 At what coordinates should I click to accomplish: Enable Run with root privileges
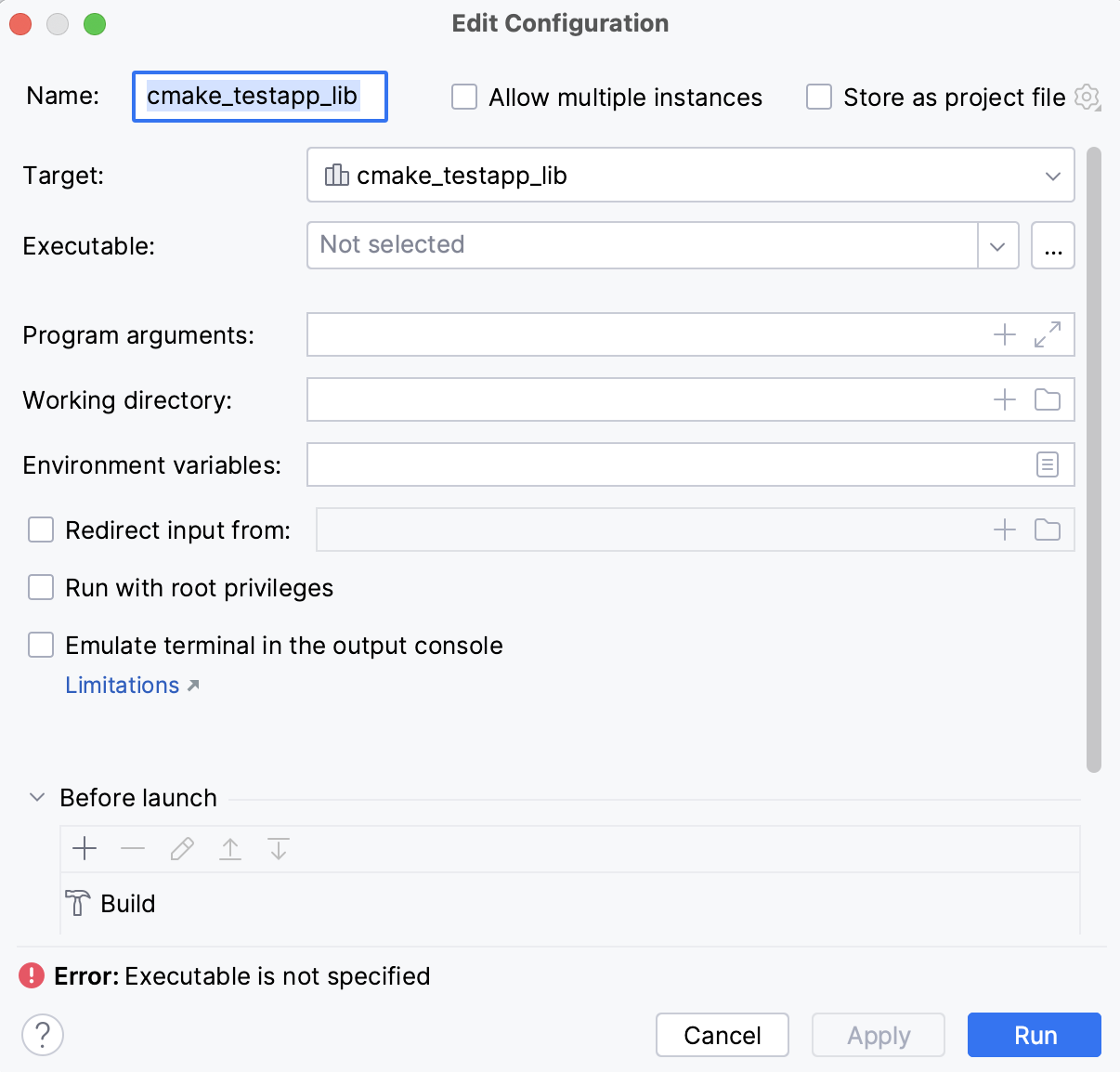[x=41, y=587]
